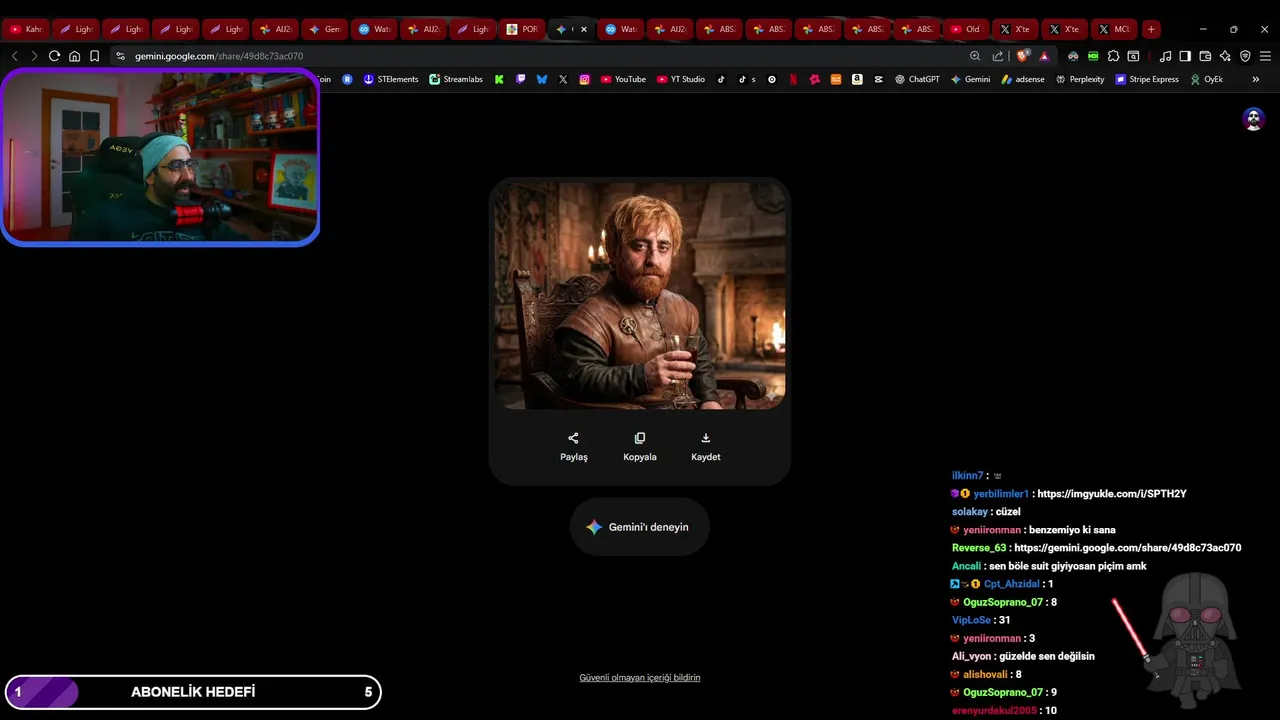Reload the page
The width and height of the screenshot is (1280, 720).
click(x=54, y=56)
